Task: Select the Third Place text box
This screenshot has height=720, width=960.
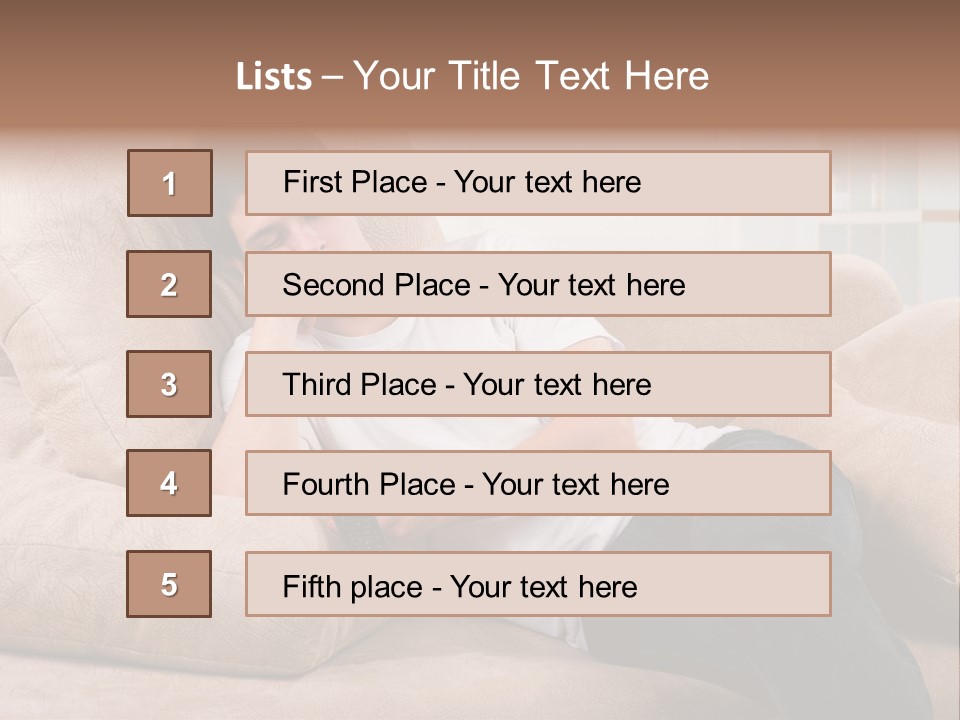Action: click(538, 384)
